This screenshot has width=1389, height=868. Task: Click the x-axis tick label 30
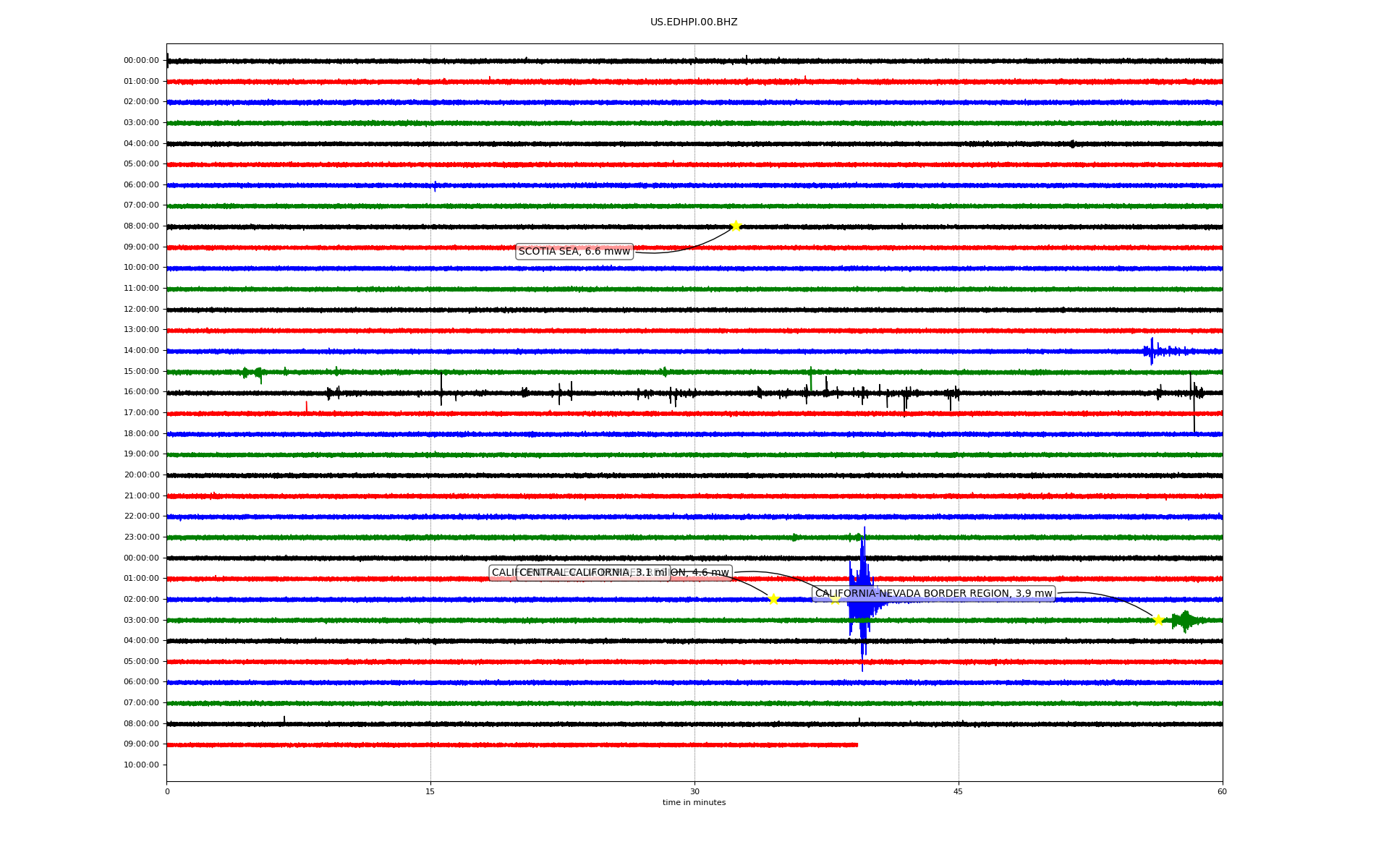coord(694,791)
